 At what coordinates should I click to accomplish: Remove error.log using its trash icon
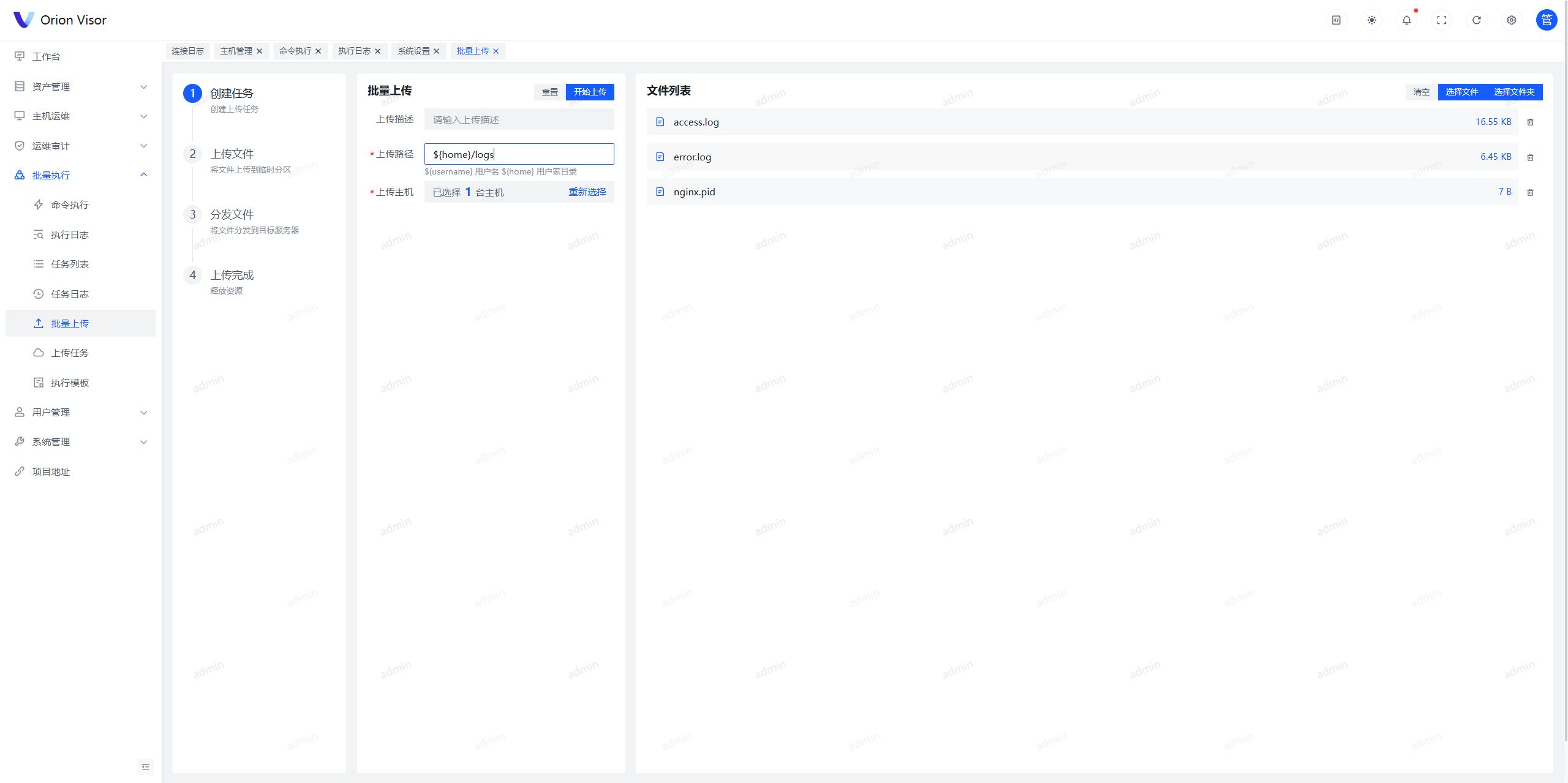pyautogui.click(x=1530, y=157)
